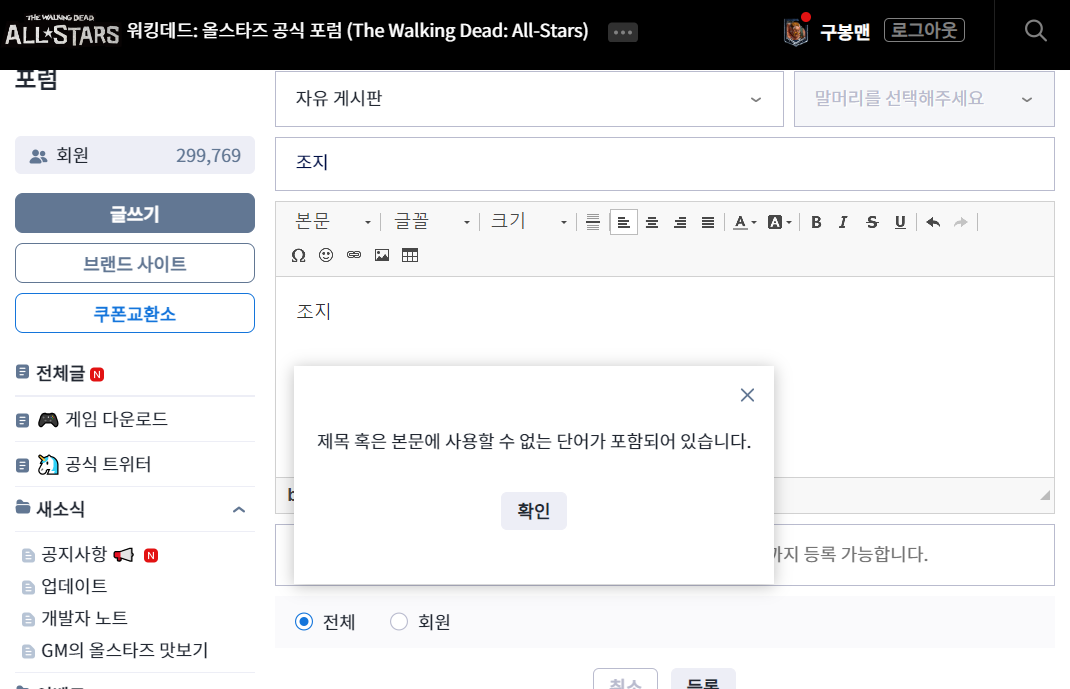
Task: Go to 전체글 in the sidebar
Action: click(x=60, y=373)
